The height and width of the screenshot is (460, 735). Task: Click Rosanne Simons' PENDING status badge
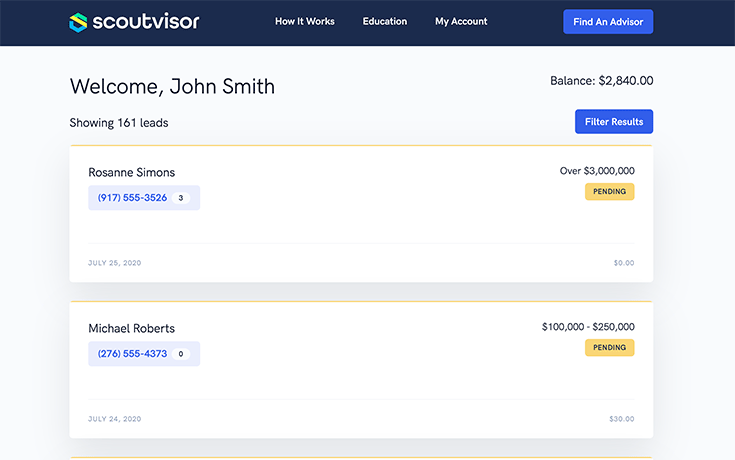point(609,192)
